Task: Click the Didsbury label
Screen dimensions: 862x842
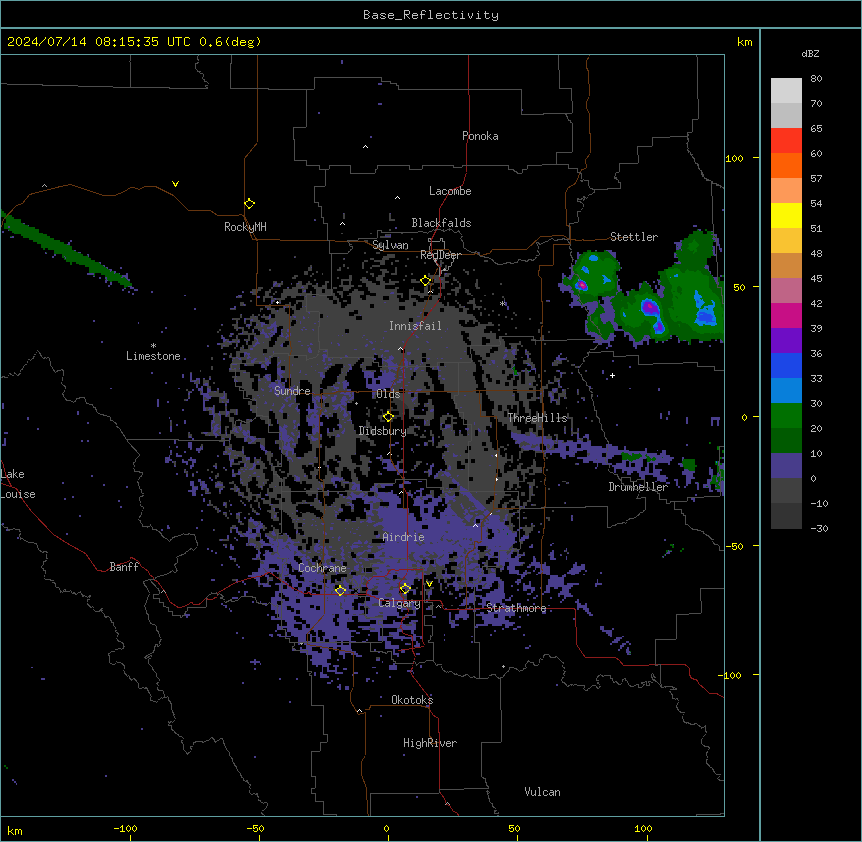Action: [383, 431]
